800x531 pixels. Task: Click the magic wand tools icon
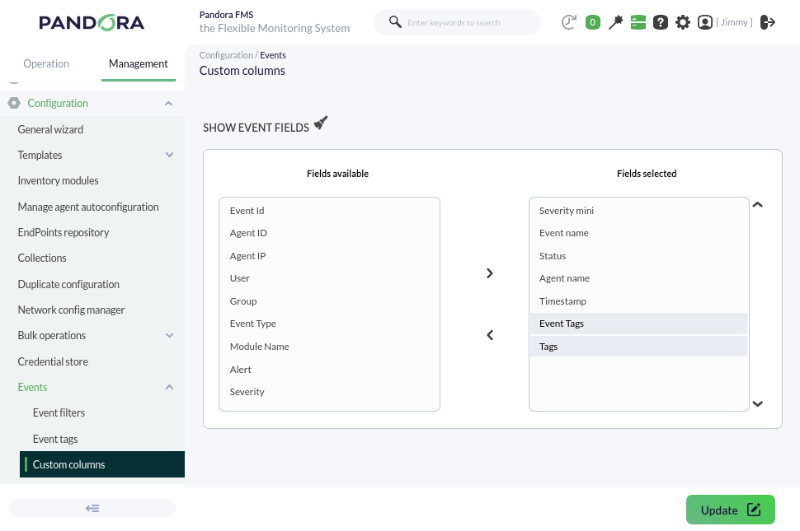click(615, 22)
